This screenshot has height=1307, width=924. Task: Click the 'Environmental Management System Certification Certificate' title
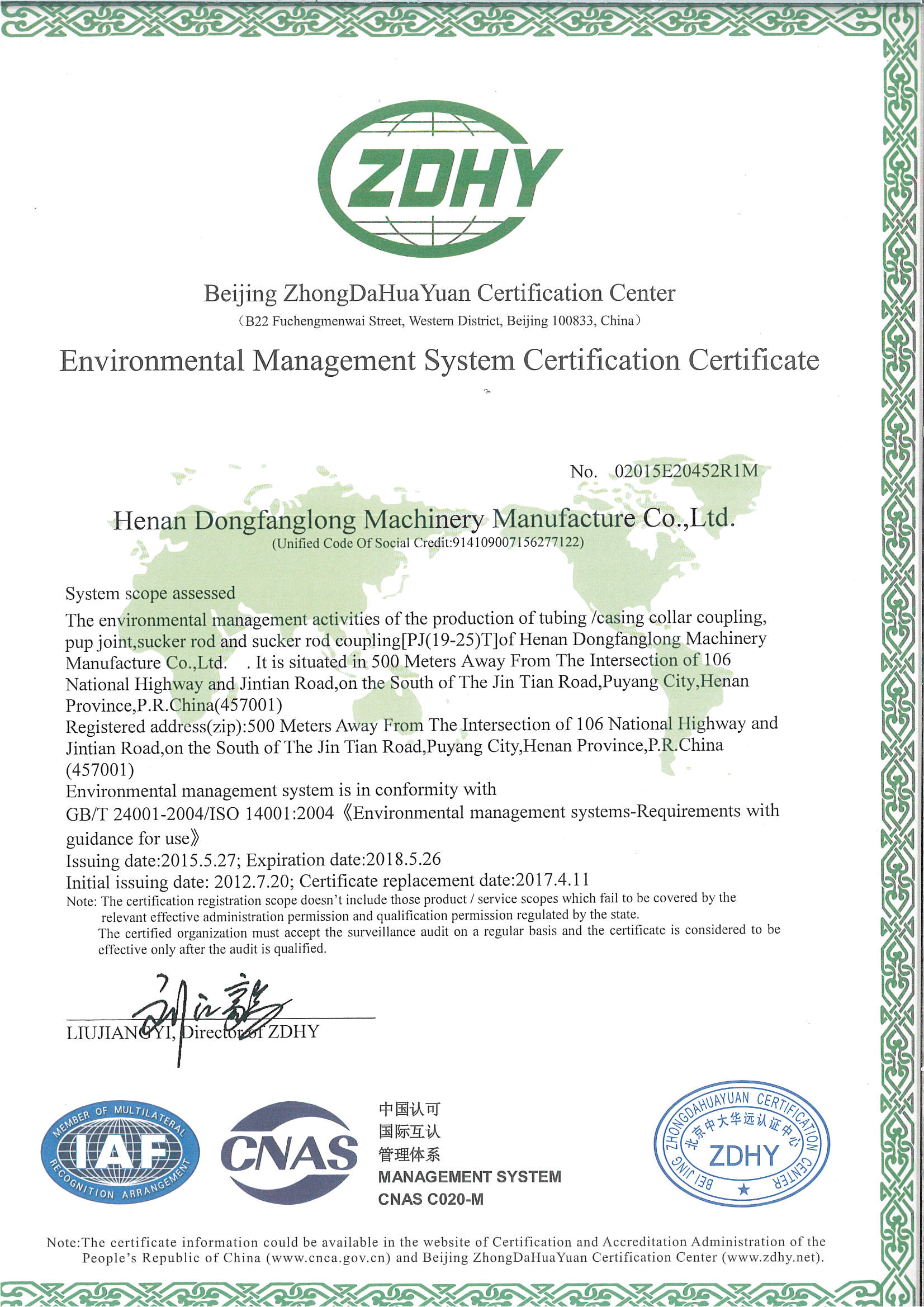pos(439,361)
